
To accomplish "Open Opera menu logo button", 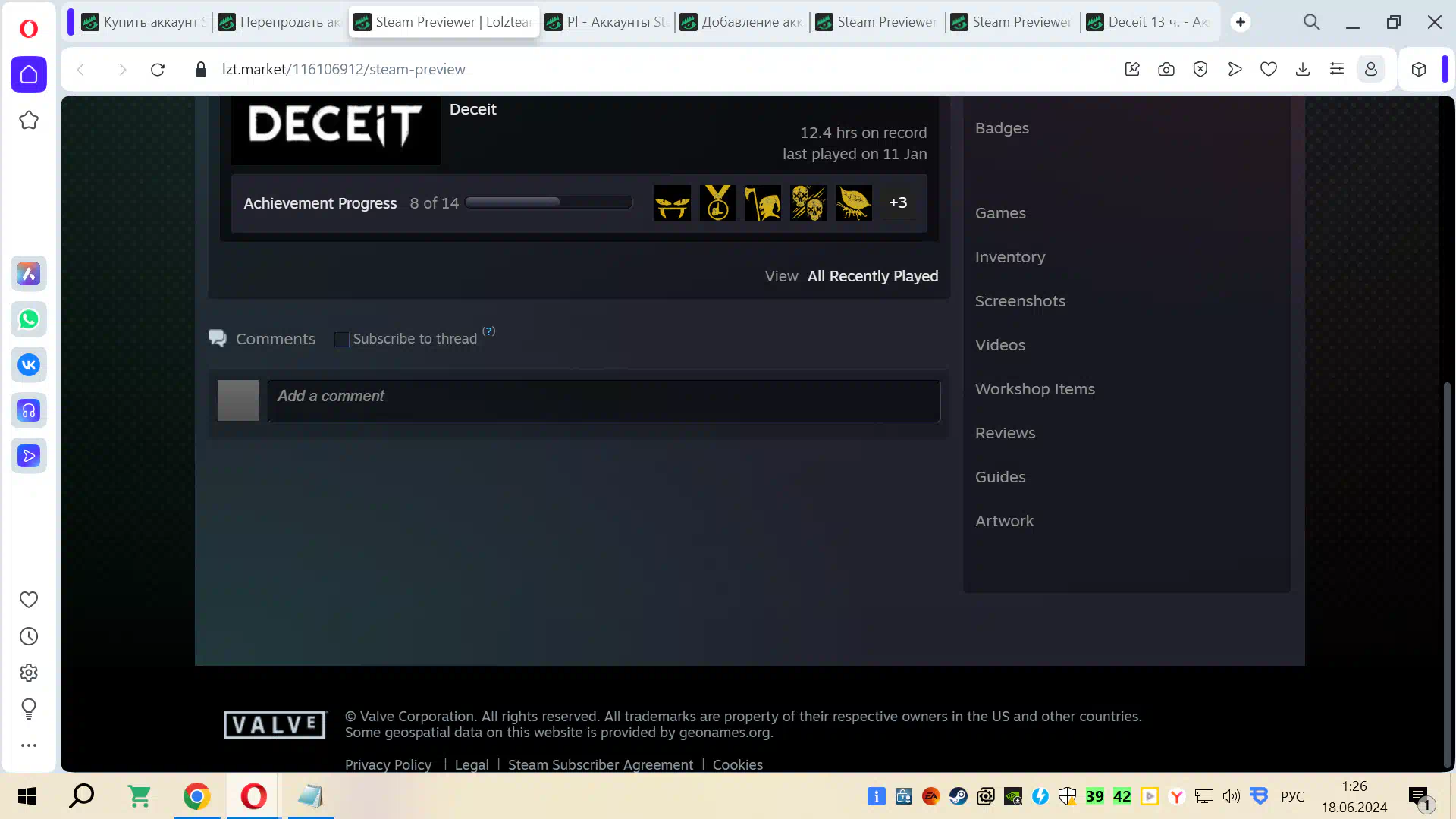I will tap(29, 29).
